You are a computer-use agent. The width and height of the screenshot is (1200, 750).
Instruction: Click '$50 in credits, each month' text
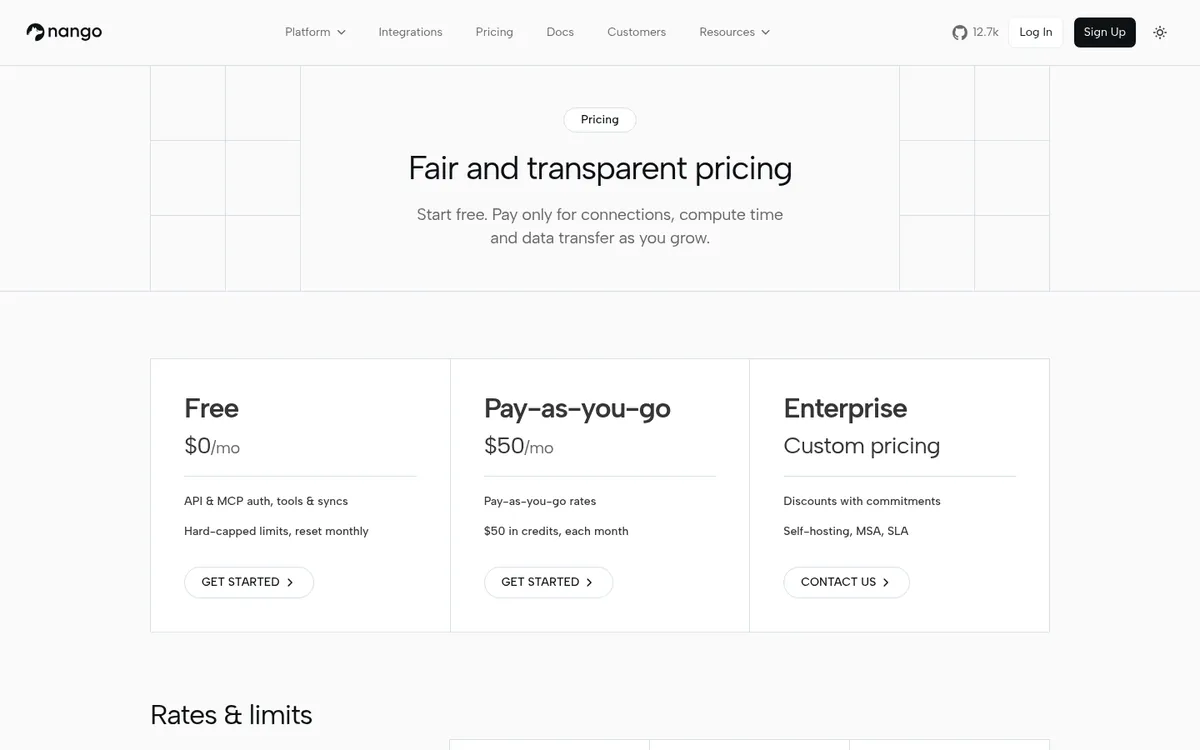click(556, 531)
